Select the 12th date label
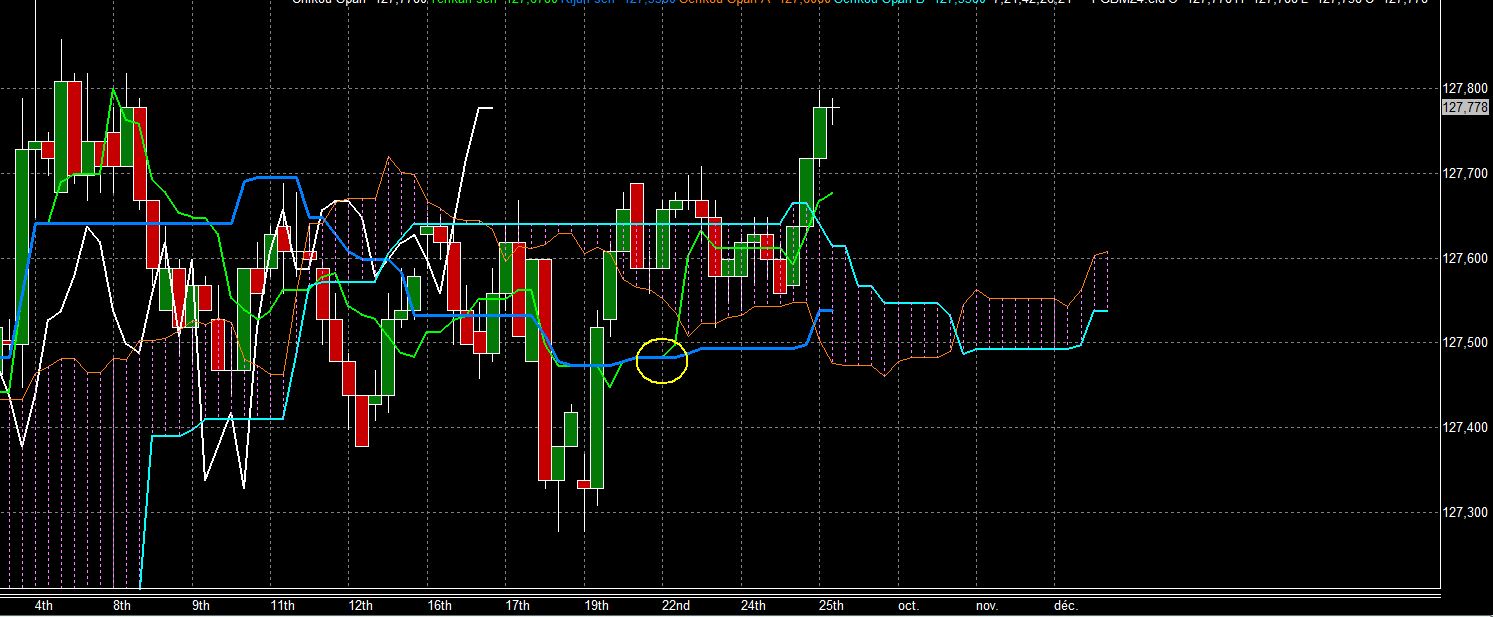The height and width of the screenshot is (617, 1493). (x=361, y=605)
